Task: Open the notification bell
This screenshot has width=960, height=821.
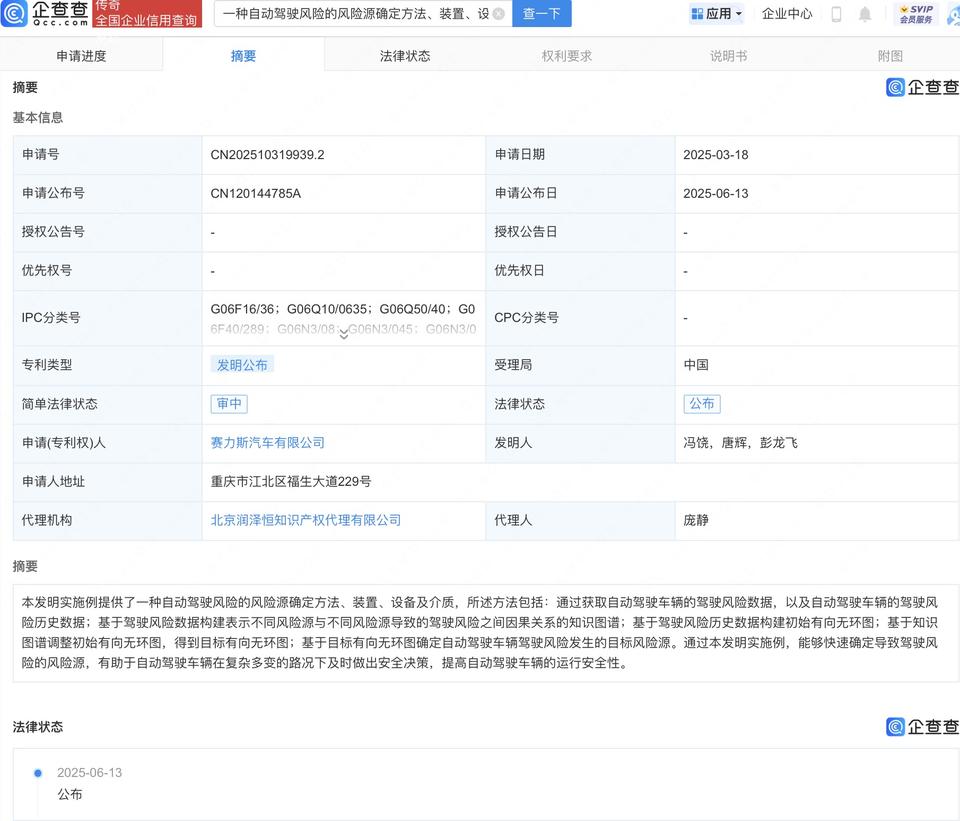Action: (x=865, y=14)
